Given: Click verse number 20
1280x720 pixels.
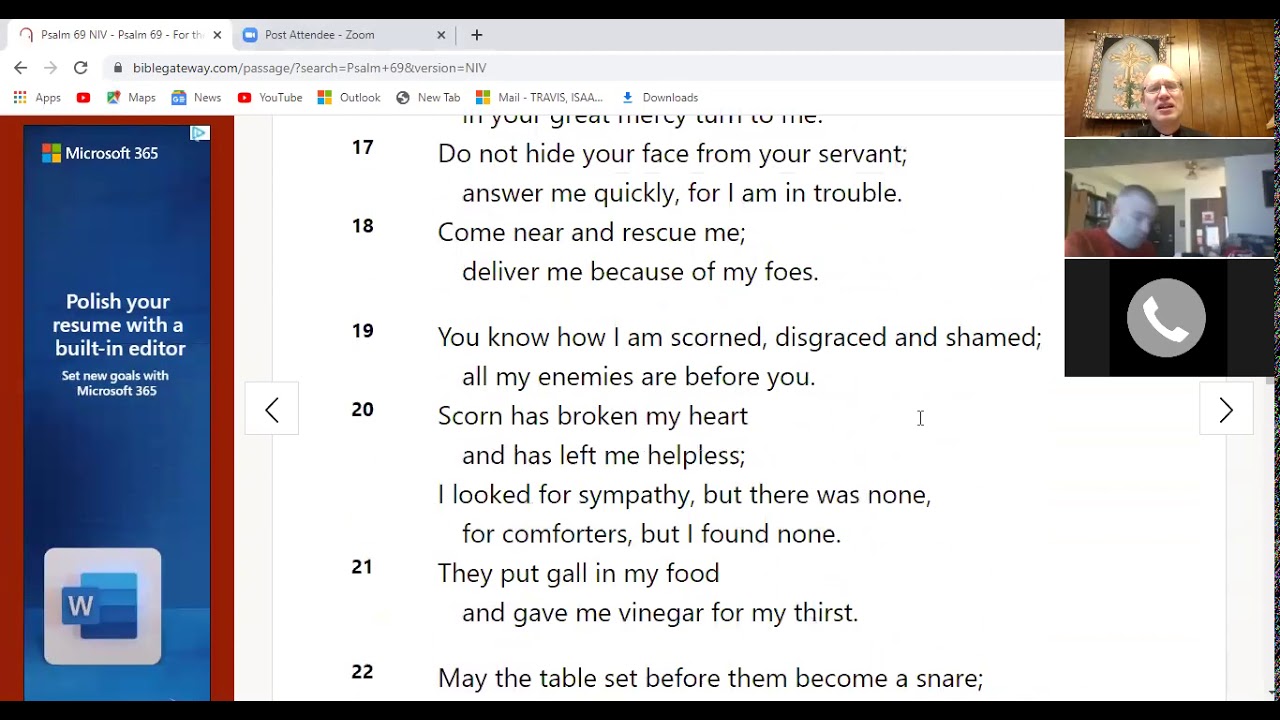Looking at the screenshot, I should [362, 409].
